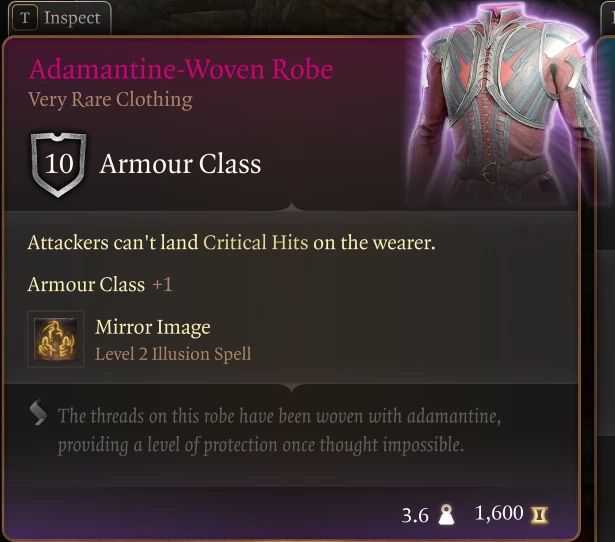This screenshot has width=615, height=542.
Task: Click the 1,600 gold value
Action: (499, 513)
